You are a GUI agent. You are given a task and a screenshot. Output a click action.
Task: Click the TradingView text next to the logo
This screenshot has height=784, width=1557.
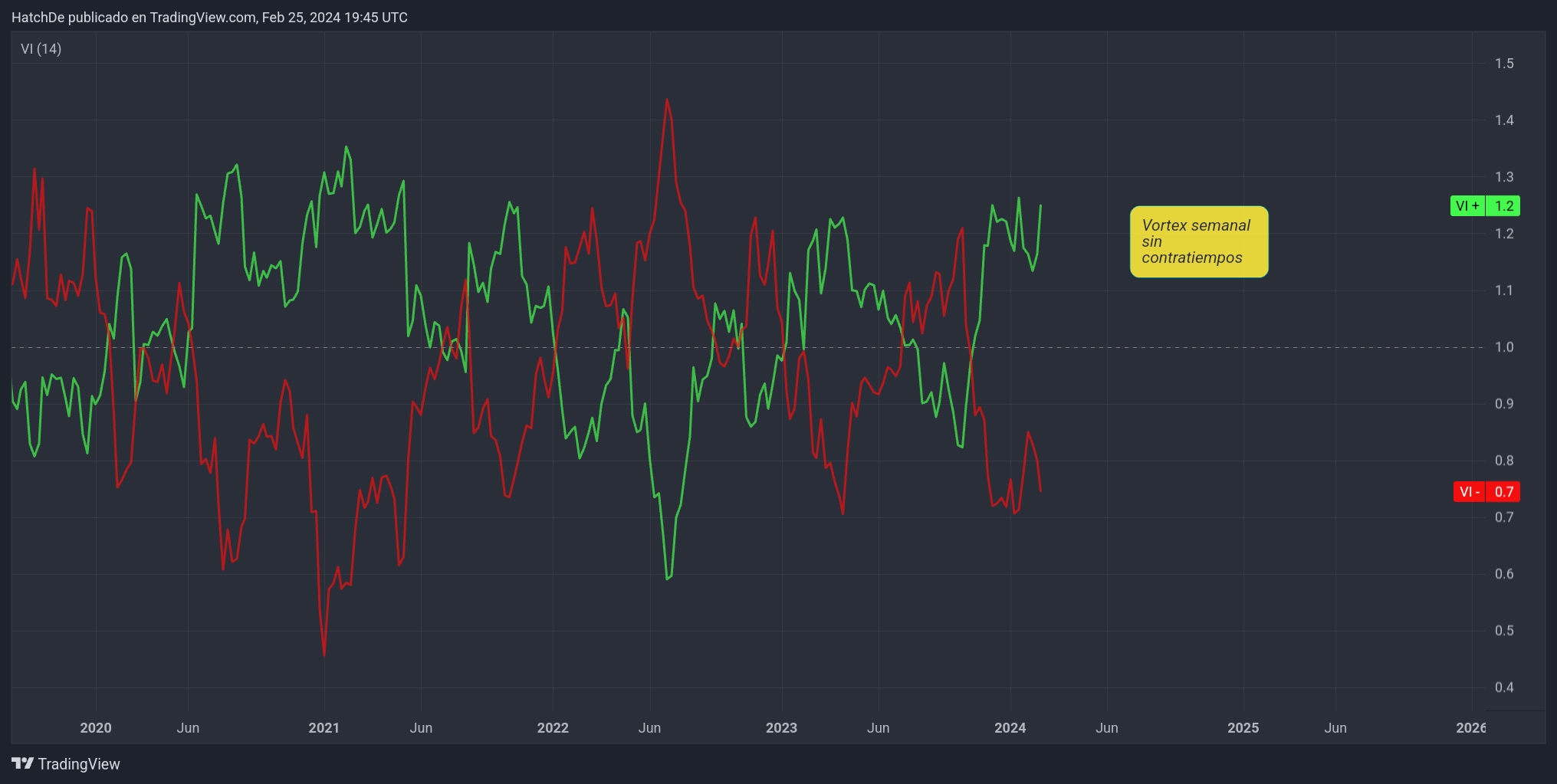click(80, 764)
